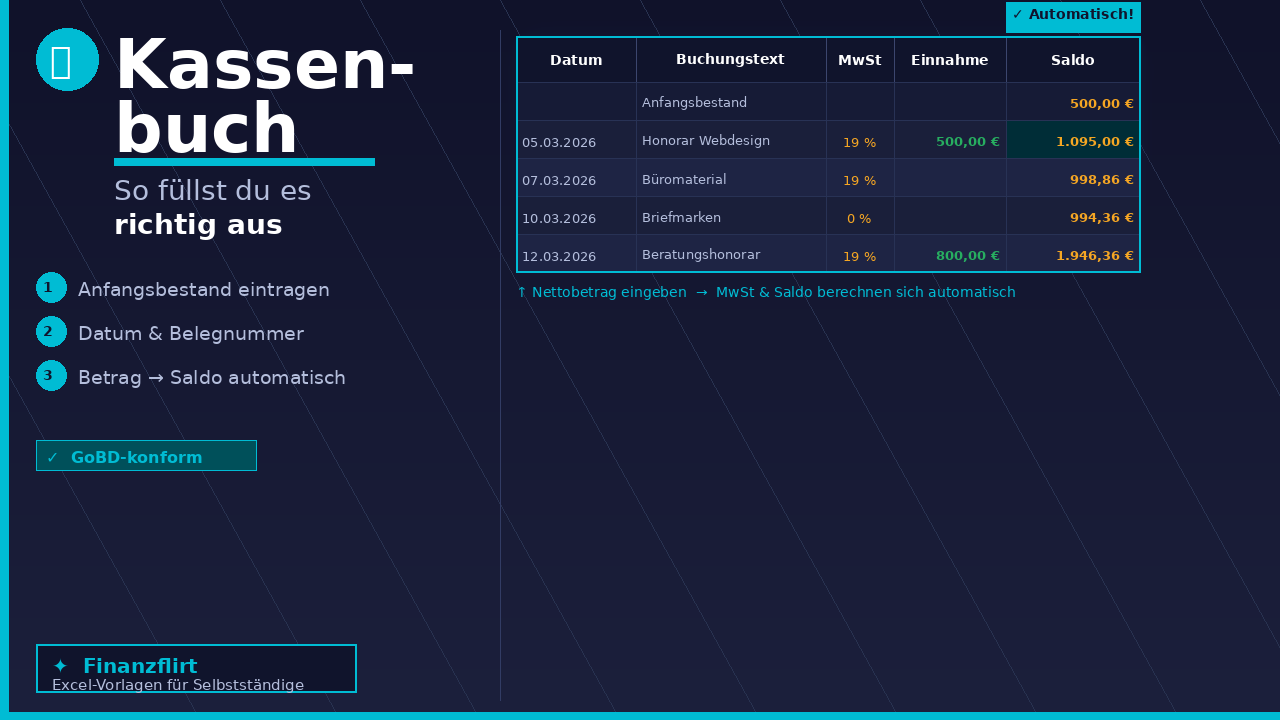The width and height of the screenshot is (1280, 720).
Task: Click the step Betrag → Saldo automatisch
Action: coord(212,378)
